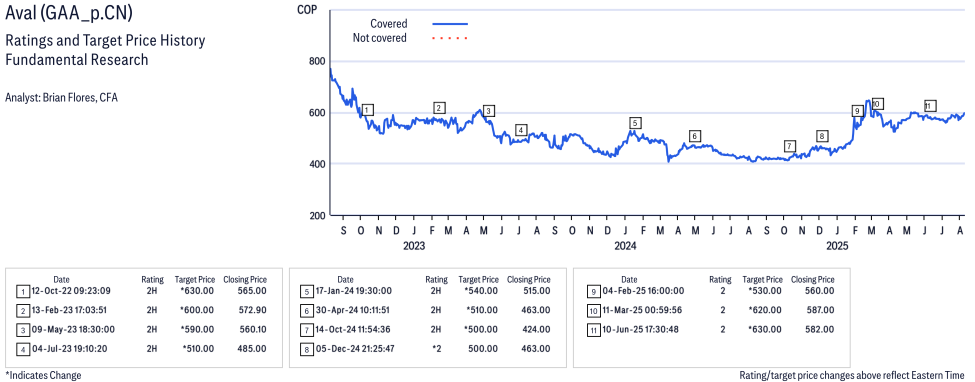Click chart marker 1 near October 2022
Screen dimensions: 975x382
coord(367,110)
